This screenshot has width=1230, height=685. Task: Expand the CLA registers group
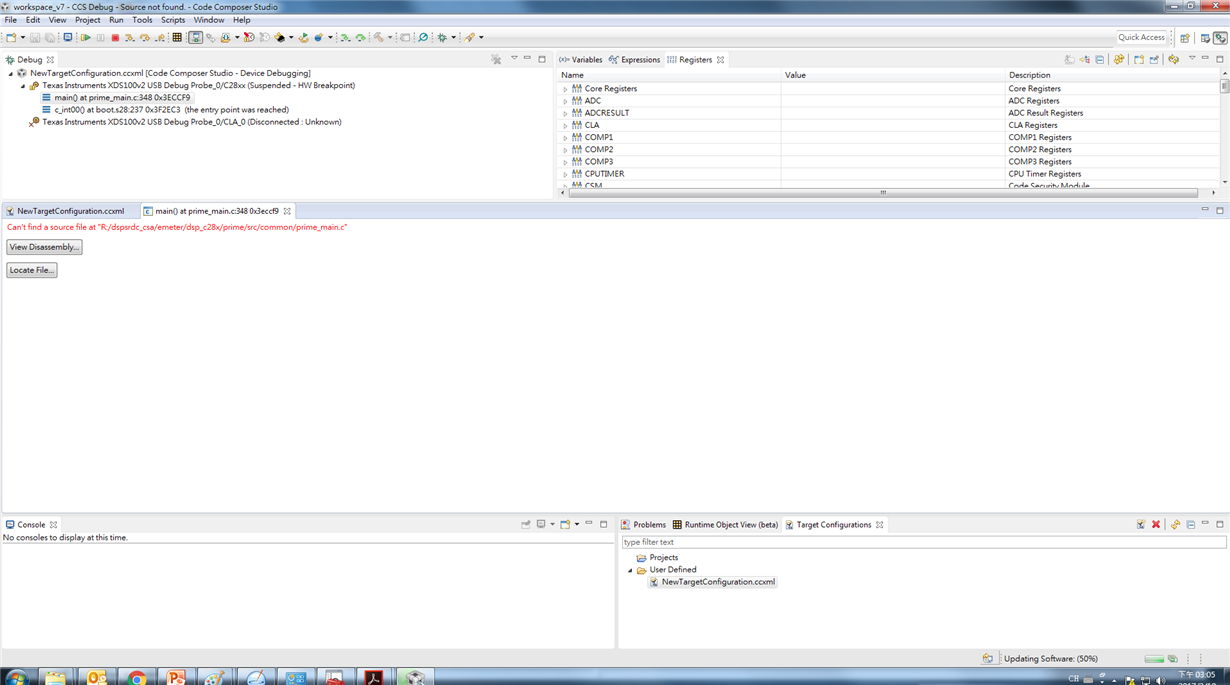[x=565, y=126]
